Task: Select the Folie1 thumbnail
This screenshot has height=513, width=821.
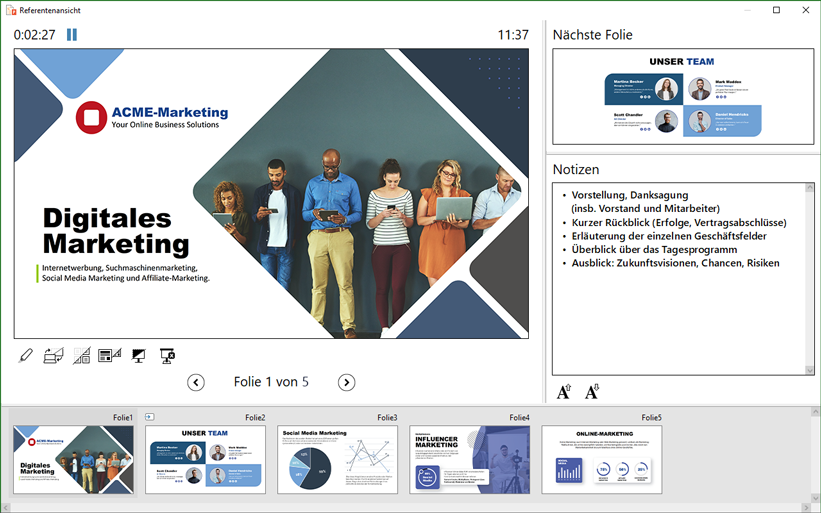Action: click(x=73, y=460)
